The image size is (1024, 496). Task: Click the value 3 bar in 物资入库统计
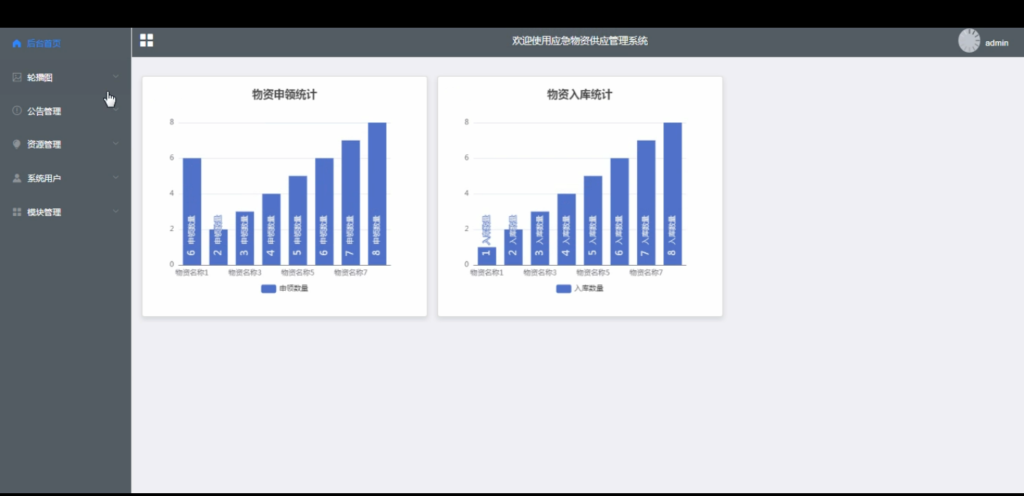pos(540,238)
